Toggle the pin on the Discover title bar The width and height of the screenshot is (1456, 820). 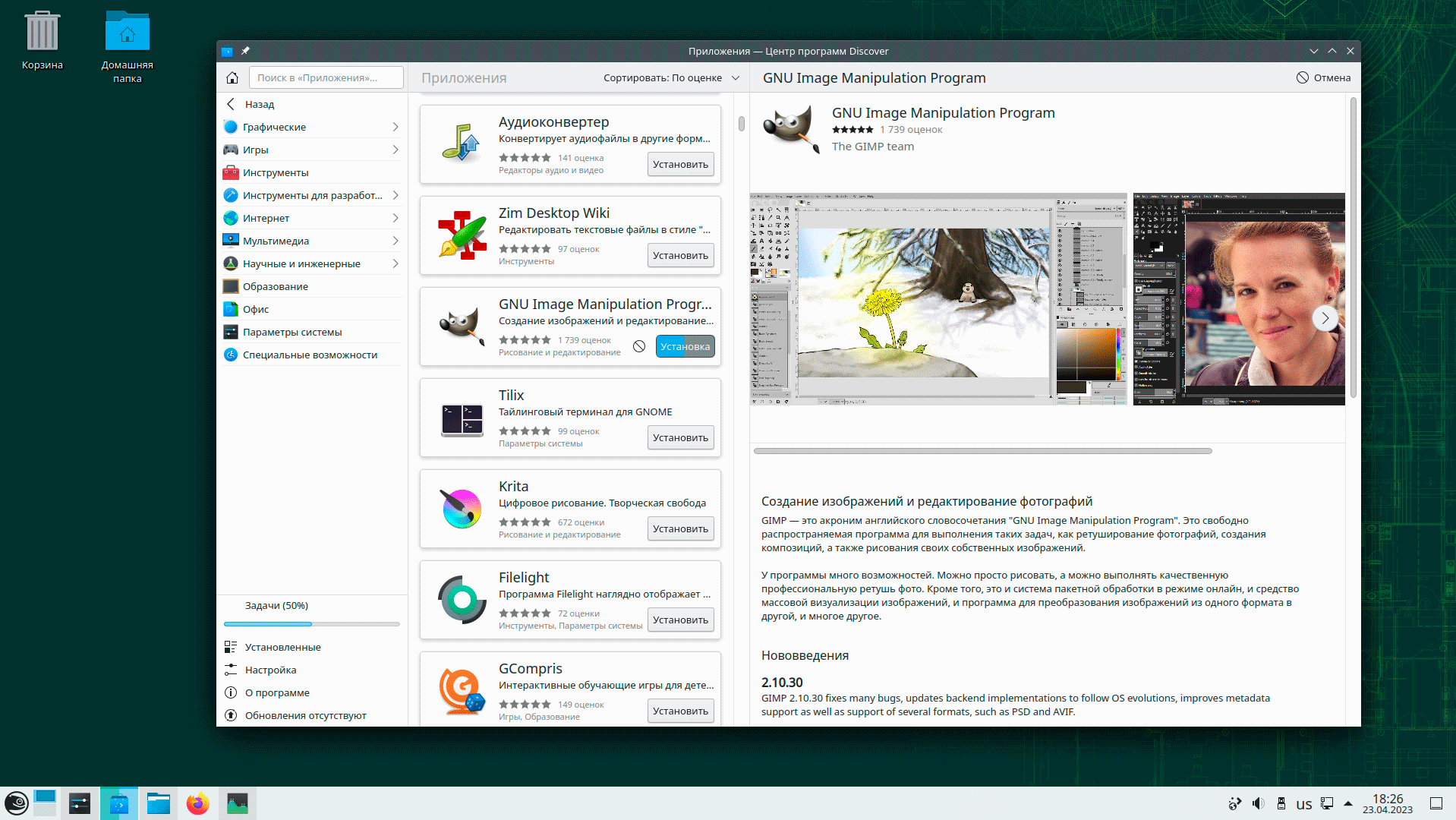[x=245, y=51]
